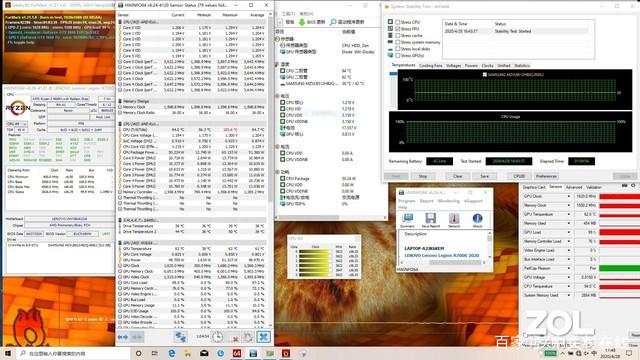Click the network arrows icon in sensor toolbar
640x360 pixels.
(x=180, y=337)
